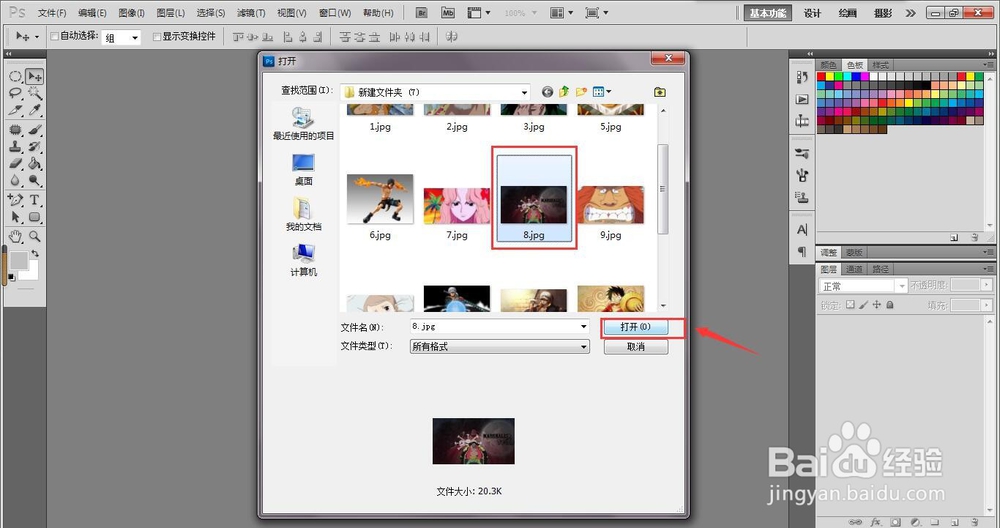This screenshot has width=1000, height=528.
Task: Open the 图像(I) menu
Action: pyautogui.click(x=131, y=13)
